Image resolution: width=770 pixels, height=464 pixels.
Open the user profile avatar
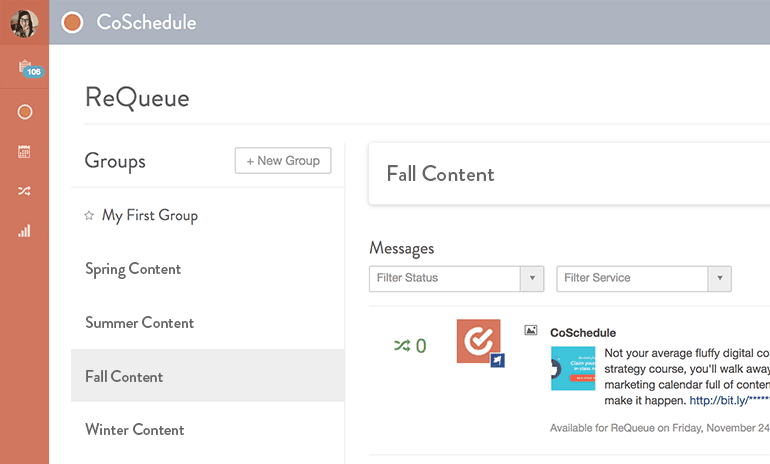tap(24, 23)
